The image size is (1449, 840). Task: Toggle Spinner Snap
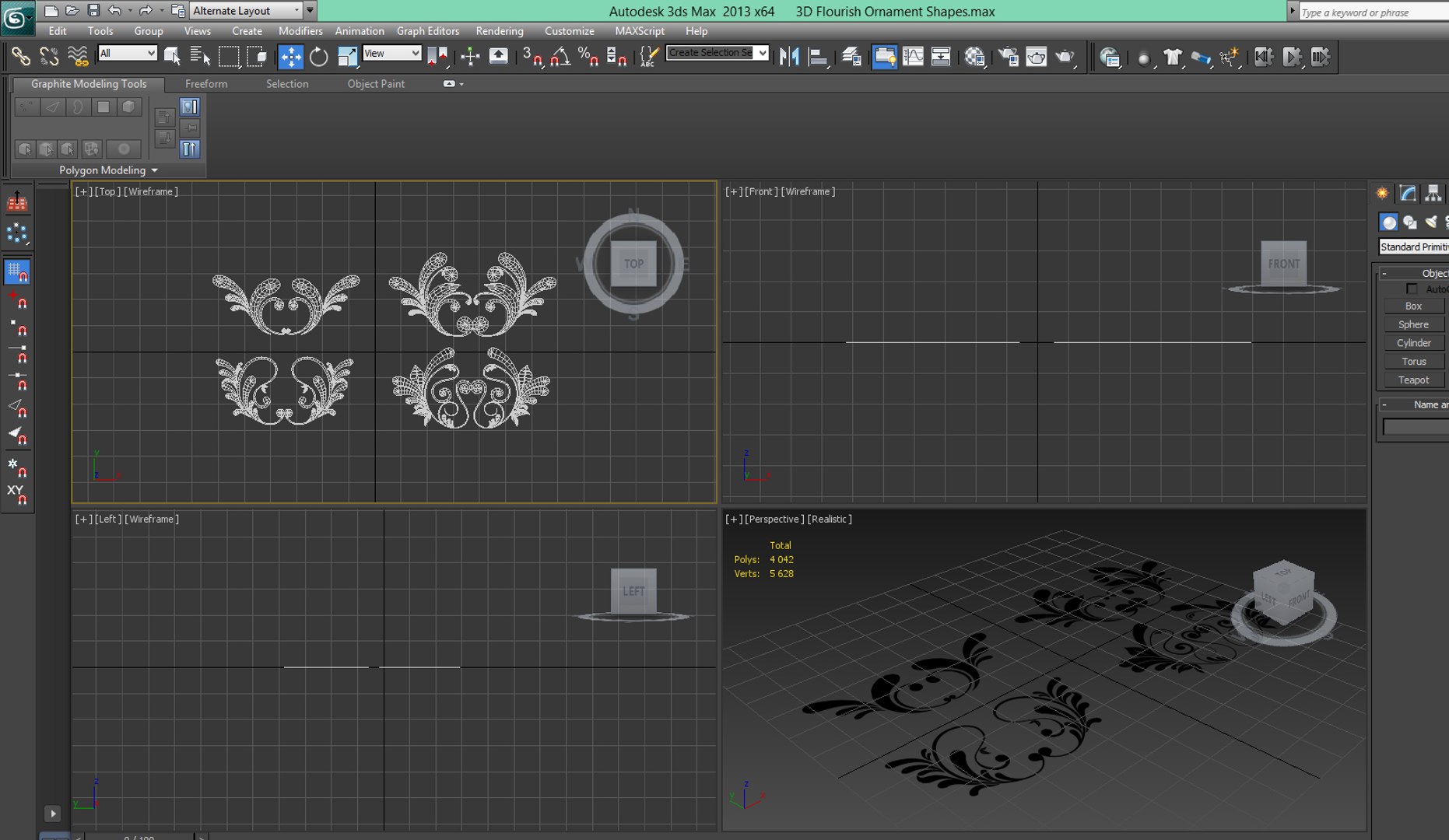coord(616,56)
